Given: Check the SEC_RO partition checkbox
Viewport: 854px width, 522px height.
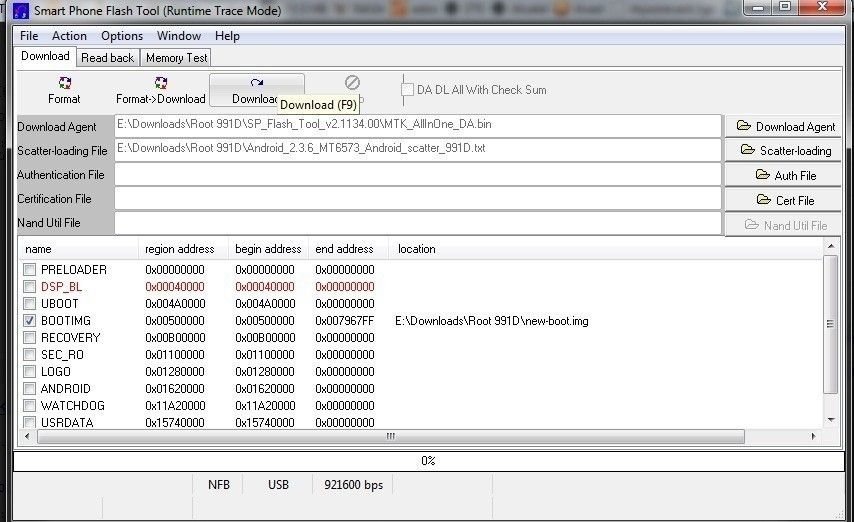Looking at the screenshot, I should pyautogui.click(x=29, y=355).
